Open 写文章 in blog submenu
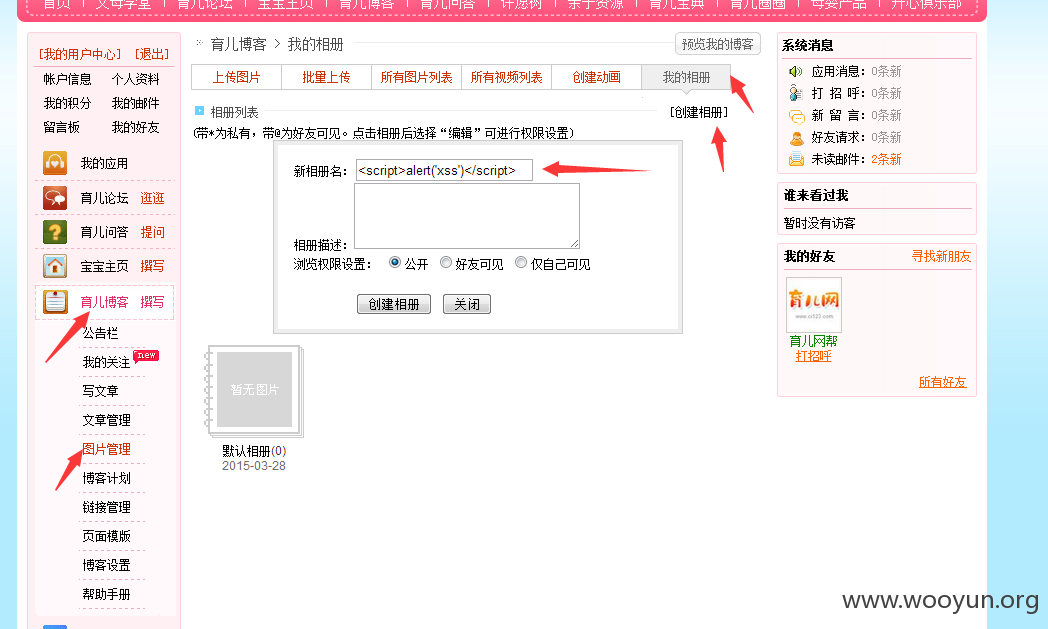The width and height of the screenshot is (1048, 629). (100, 391)
